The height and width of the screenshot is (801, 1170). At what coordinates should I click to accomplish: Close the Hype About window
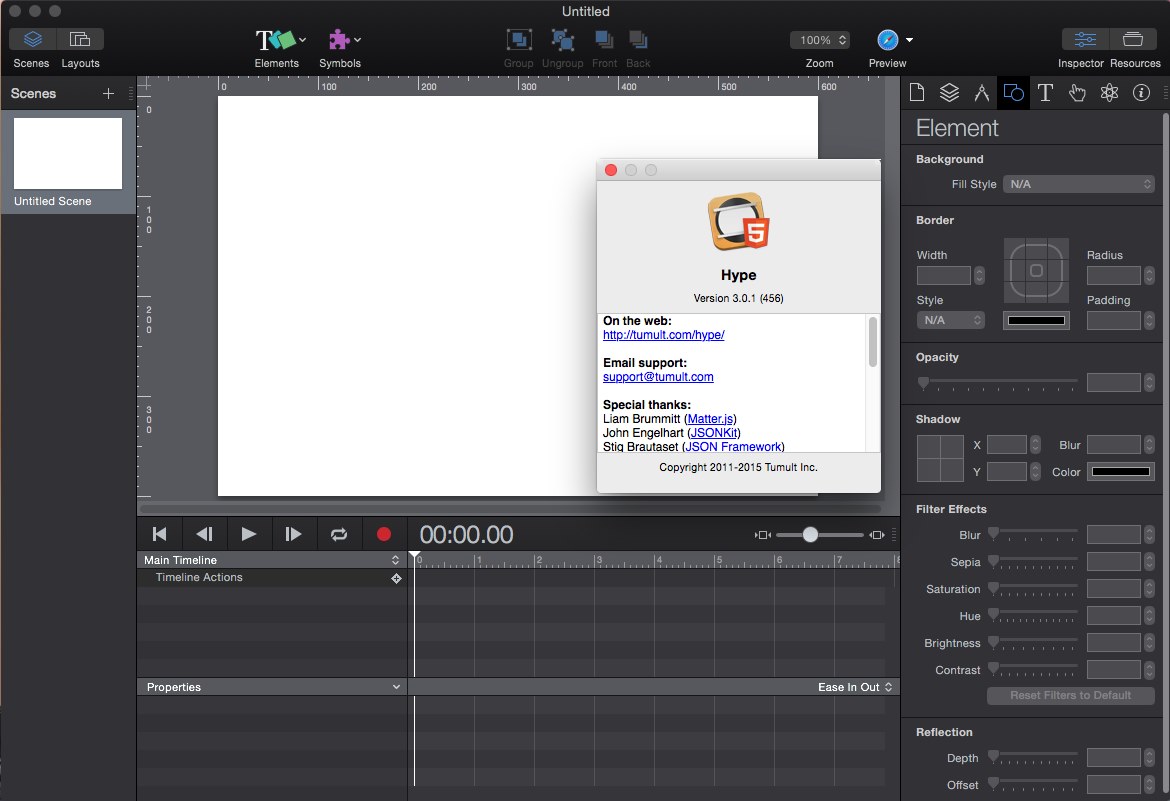tap(610, 170)
